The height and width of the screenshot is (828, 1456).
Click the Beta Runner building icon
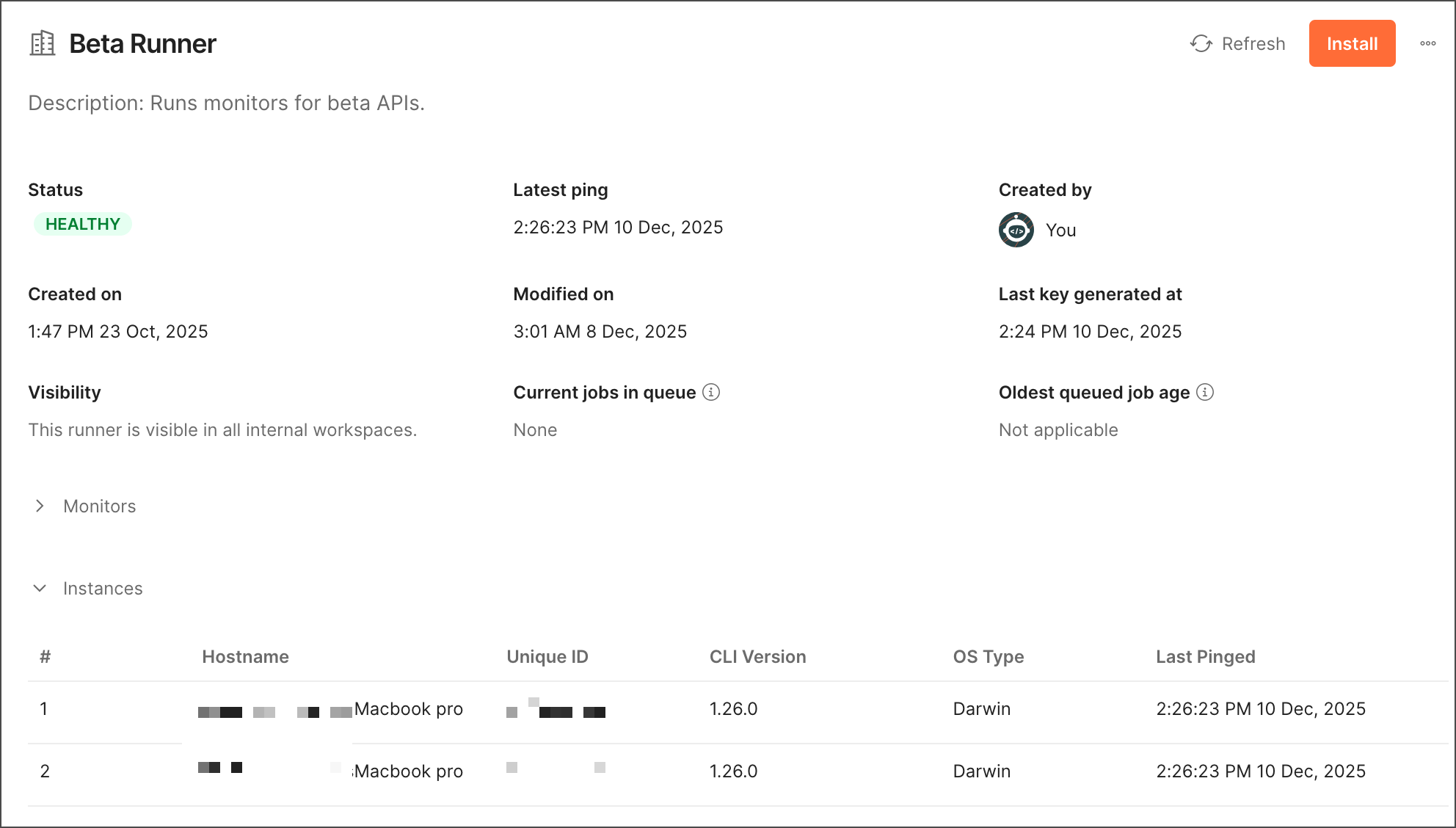click(x=43, y=43)
